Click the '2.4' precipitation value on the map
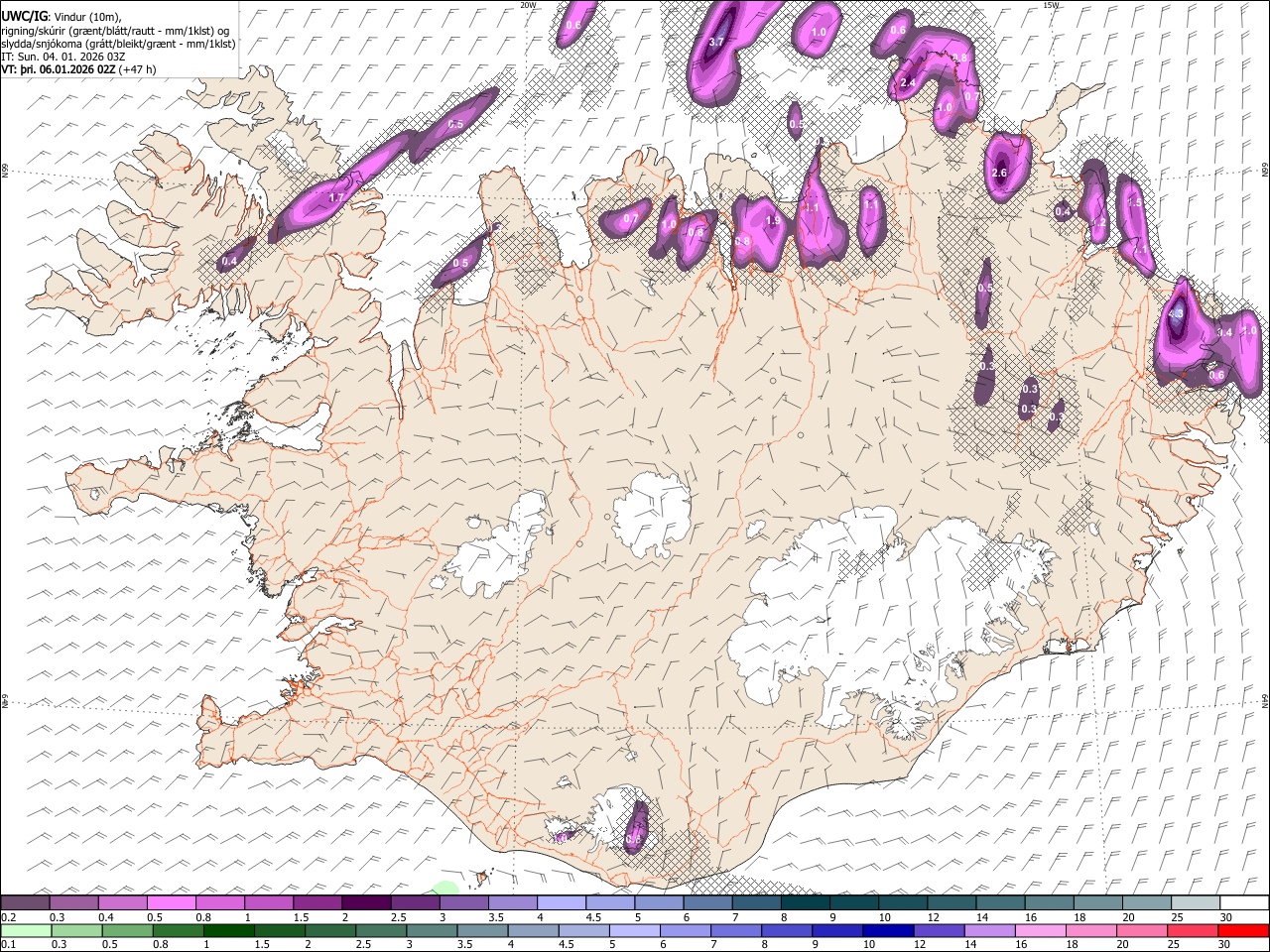Viewport: 1270px width, 952px height. (x=908, y=83)
